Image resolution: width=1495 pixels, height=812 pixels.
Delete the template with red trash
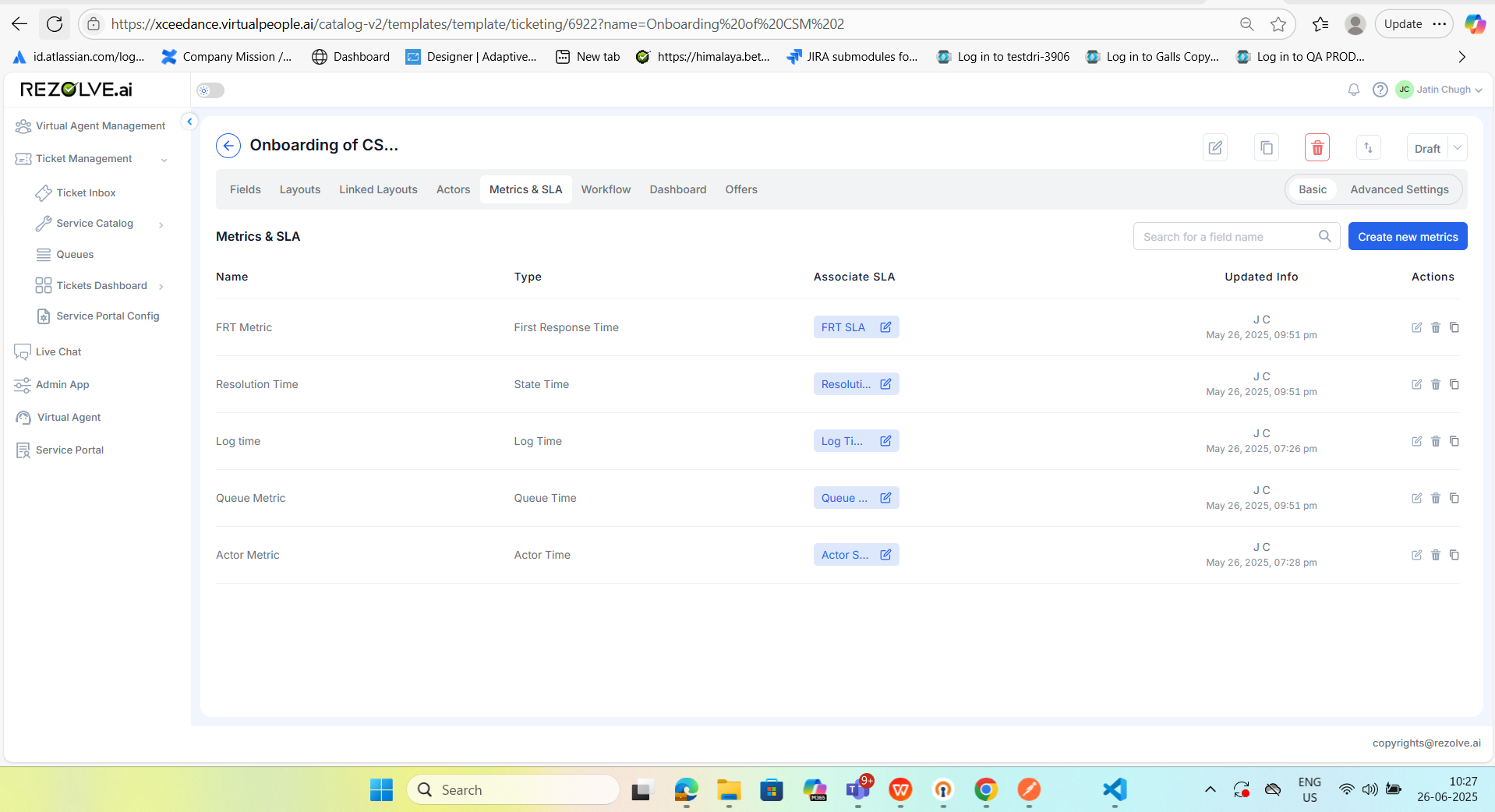coord(1317,147)
